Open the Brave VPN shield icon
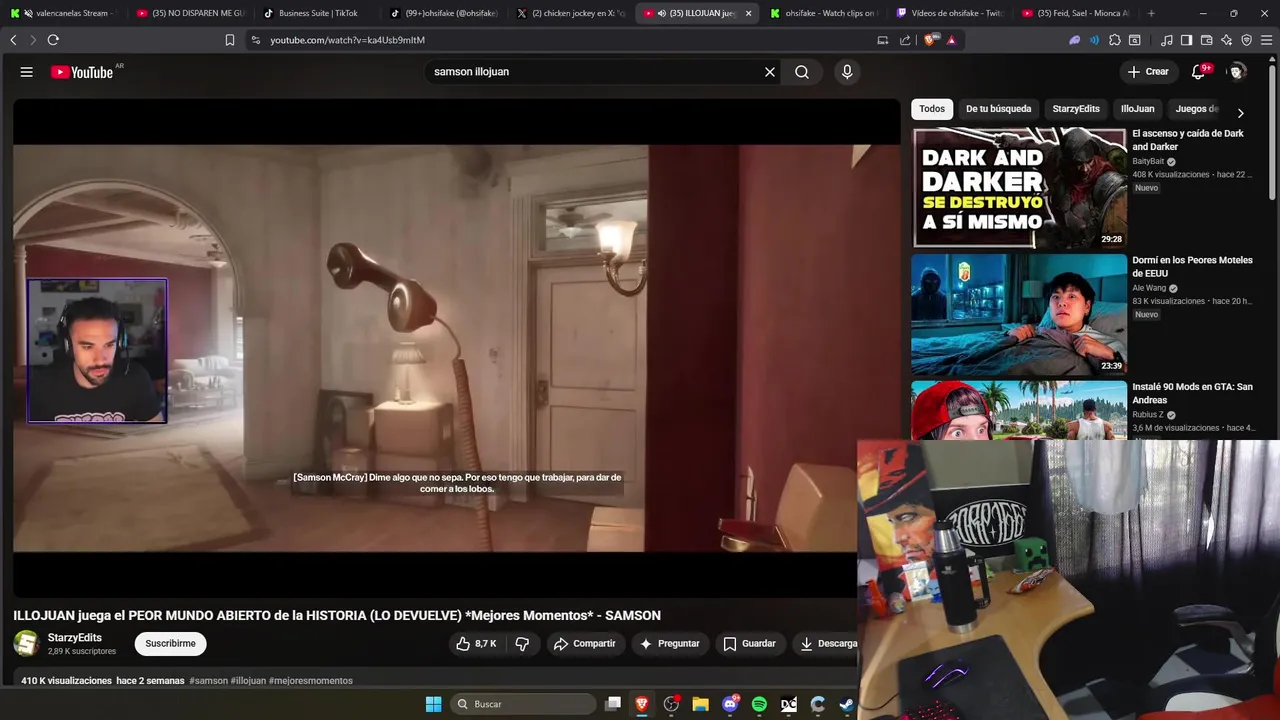 click(x=1246, y=40)
